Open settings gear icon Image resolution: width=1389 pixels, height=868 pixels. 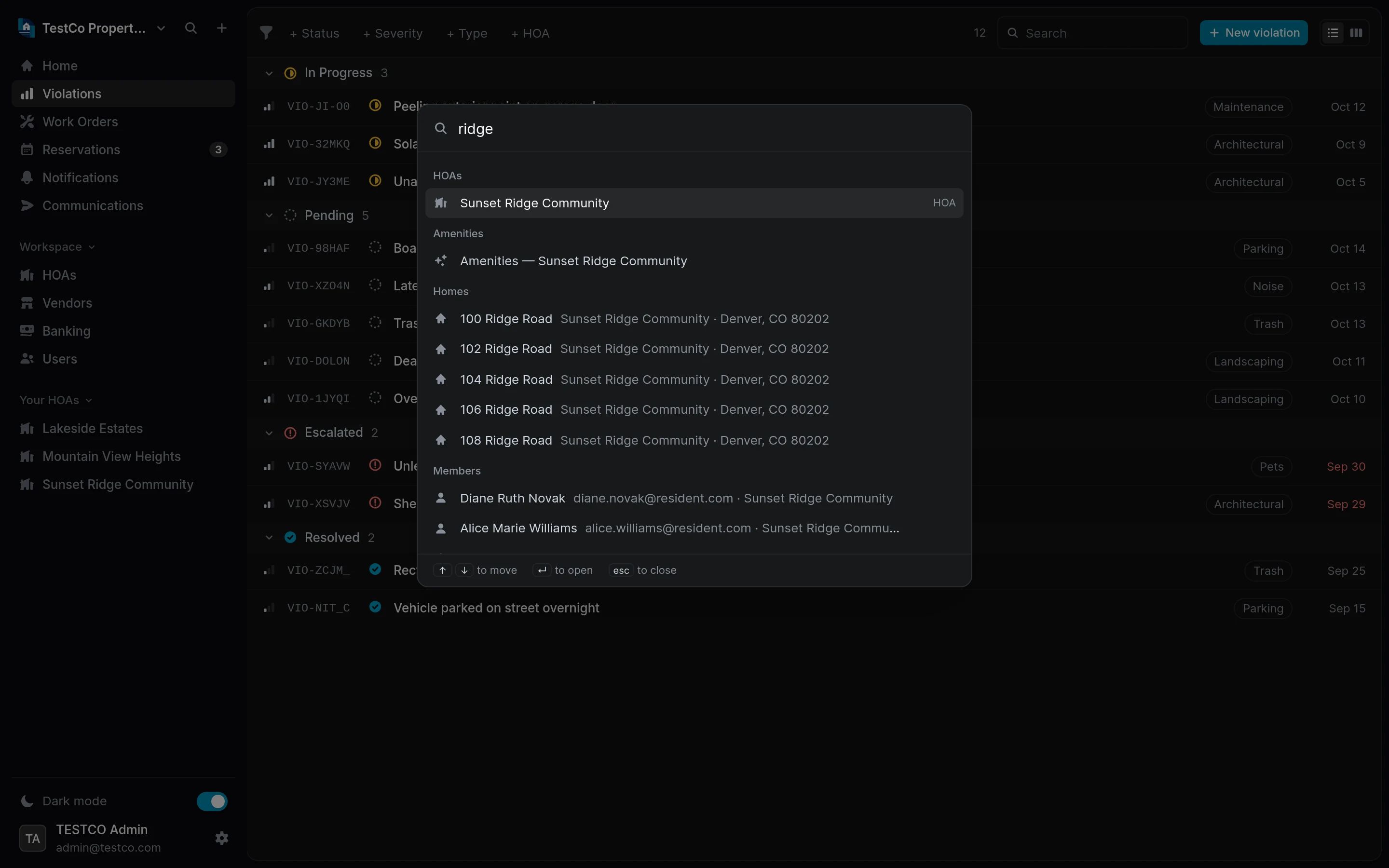click(221, 838)
